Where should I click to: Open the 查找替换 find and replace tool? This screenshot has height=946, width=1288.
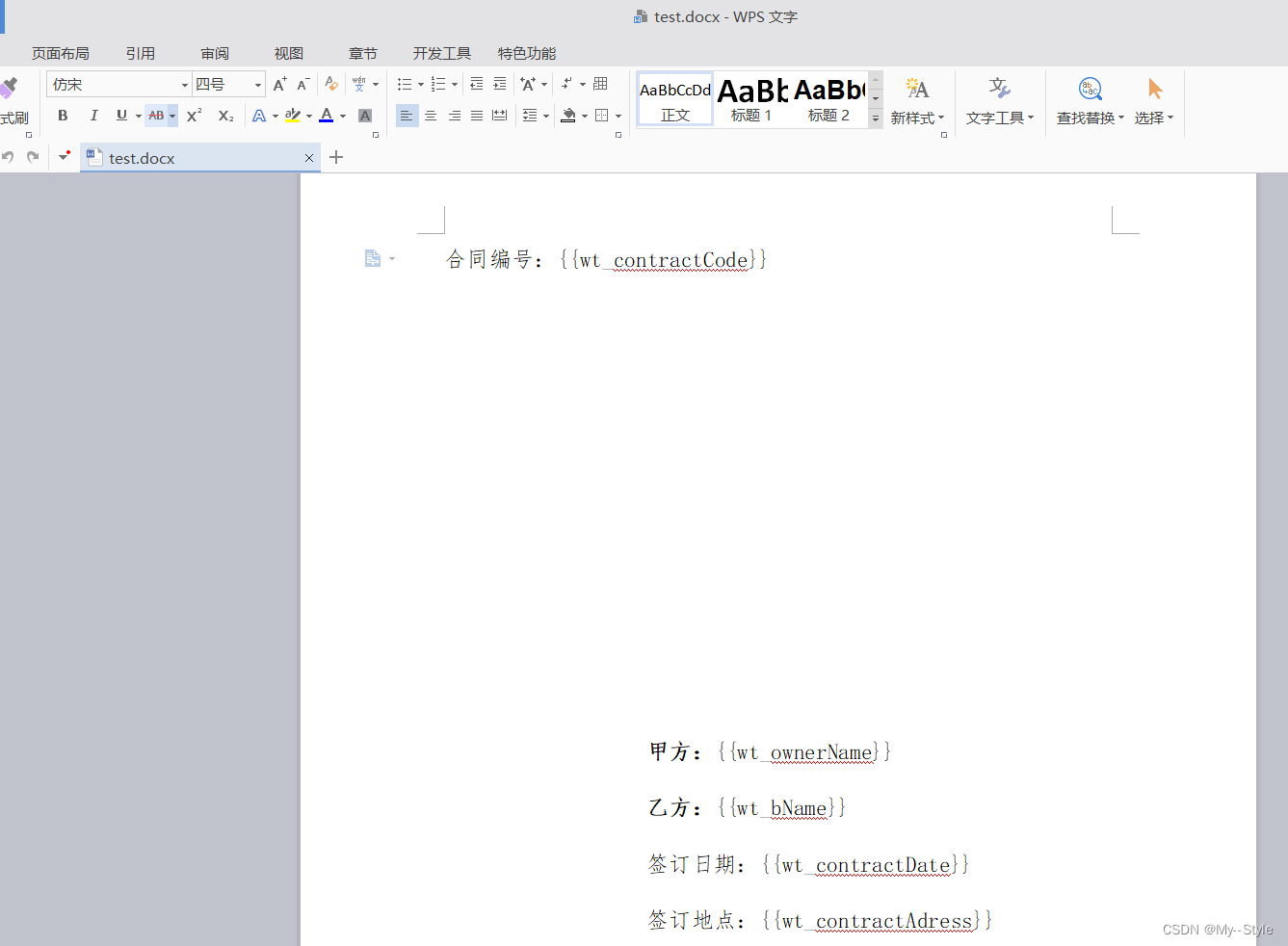click(x=1089, y=100)
